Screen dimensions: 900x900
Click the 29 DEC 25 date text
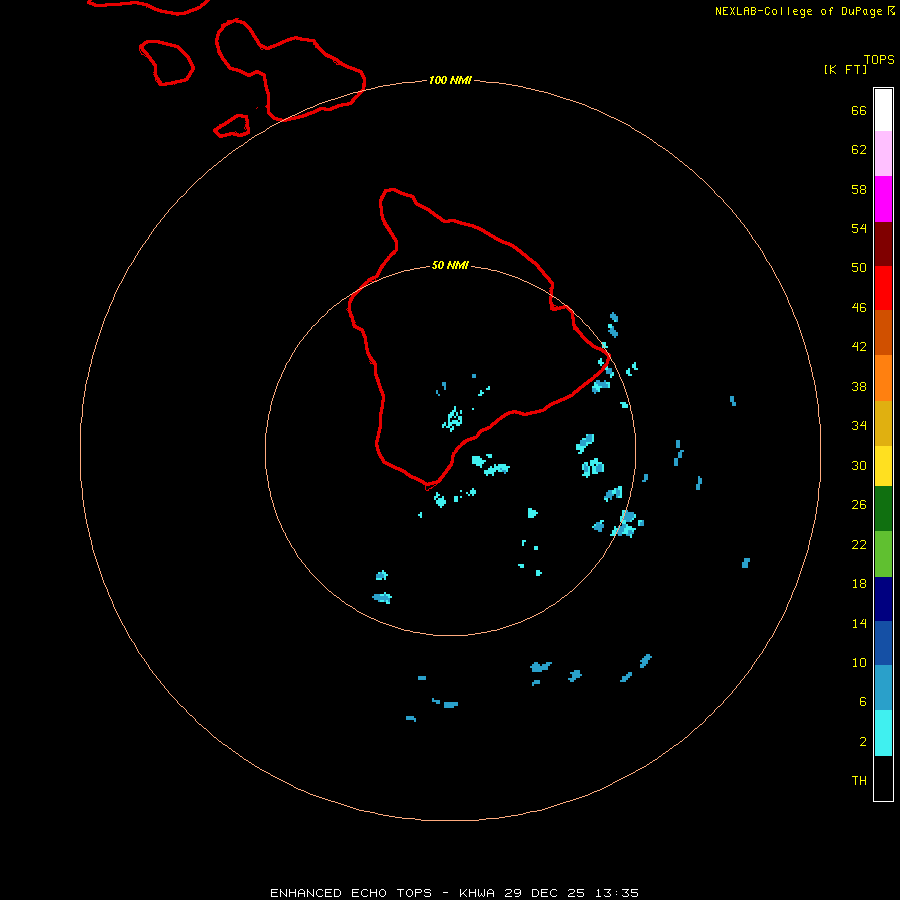(x=545, y=893)
